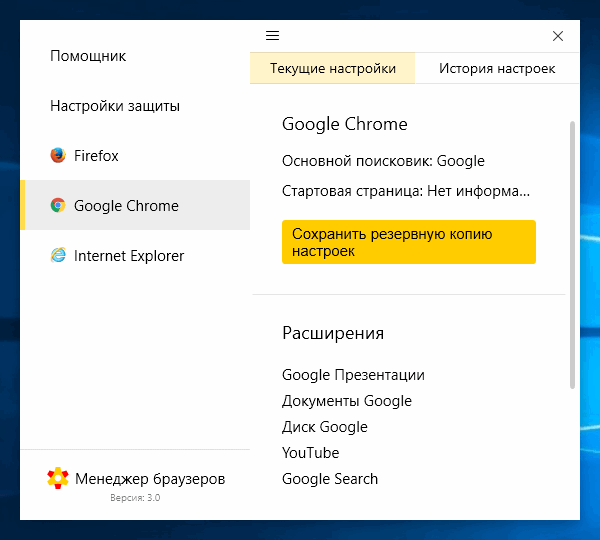Switch to Текущие настройки tab
The height and width of the screenshot is (540, 600).
[333, 69]
